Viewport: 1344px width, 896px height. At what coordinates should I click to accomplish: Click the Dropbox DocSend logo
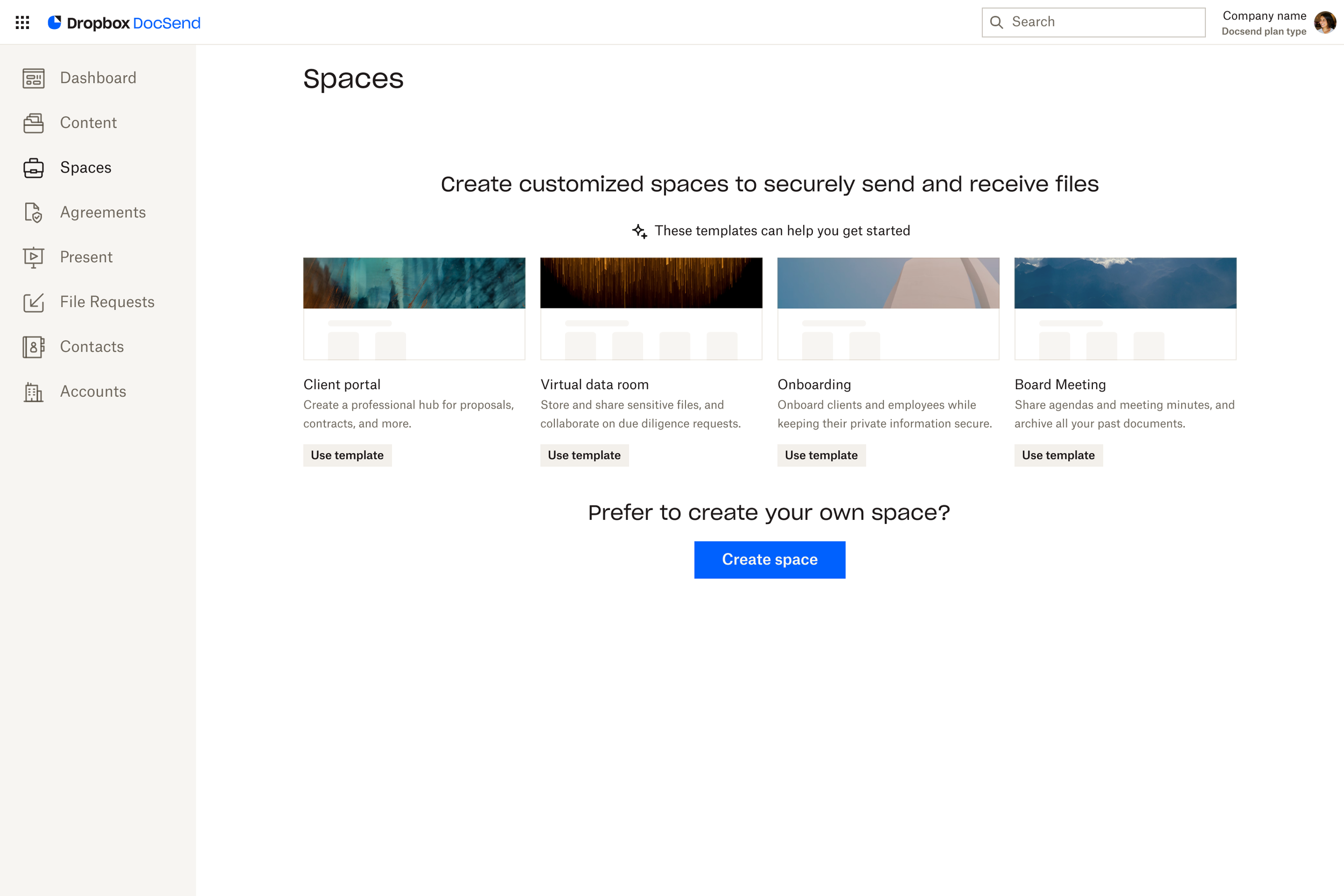125,23
